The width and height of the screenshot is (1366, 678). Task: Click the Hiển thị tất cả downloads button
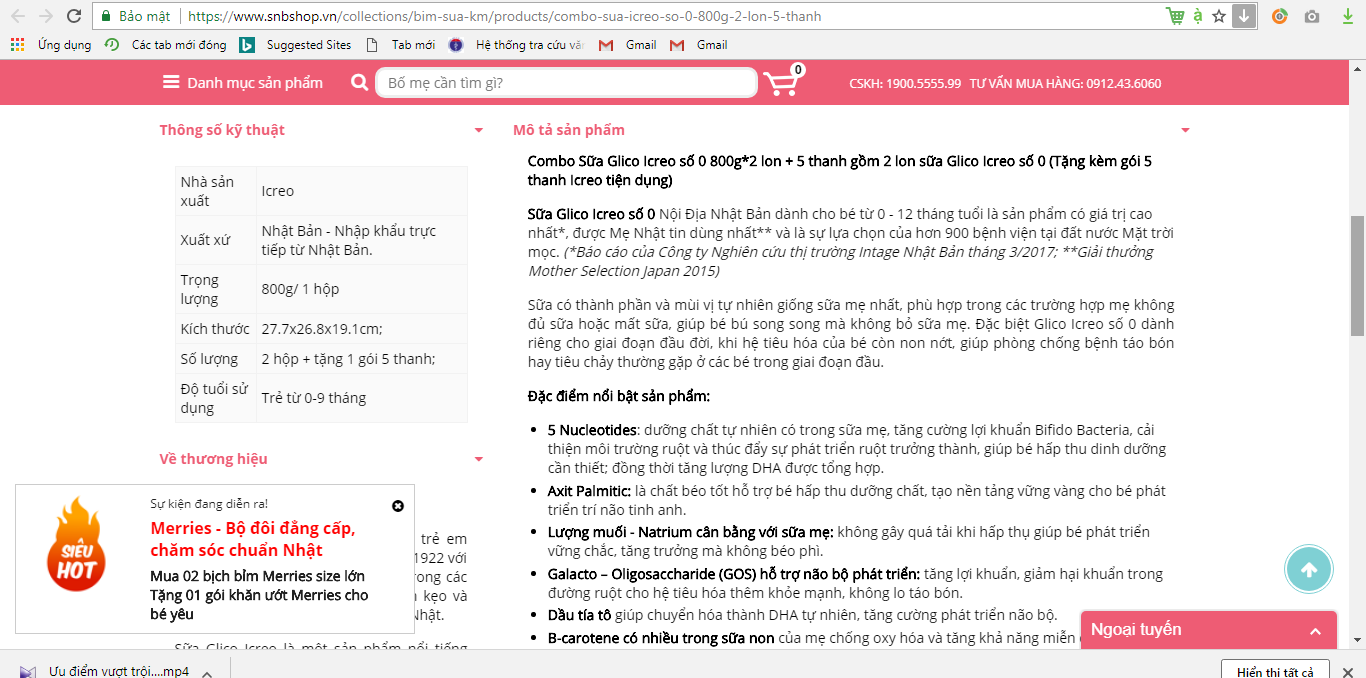[x=1274, y=671]
